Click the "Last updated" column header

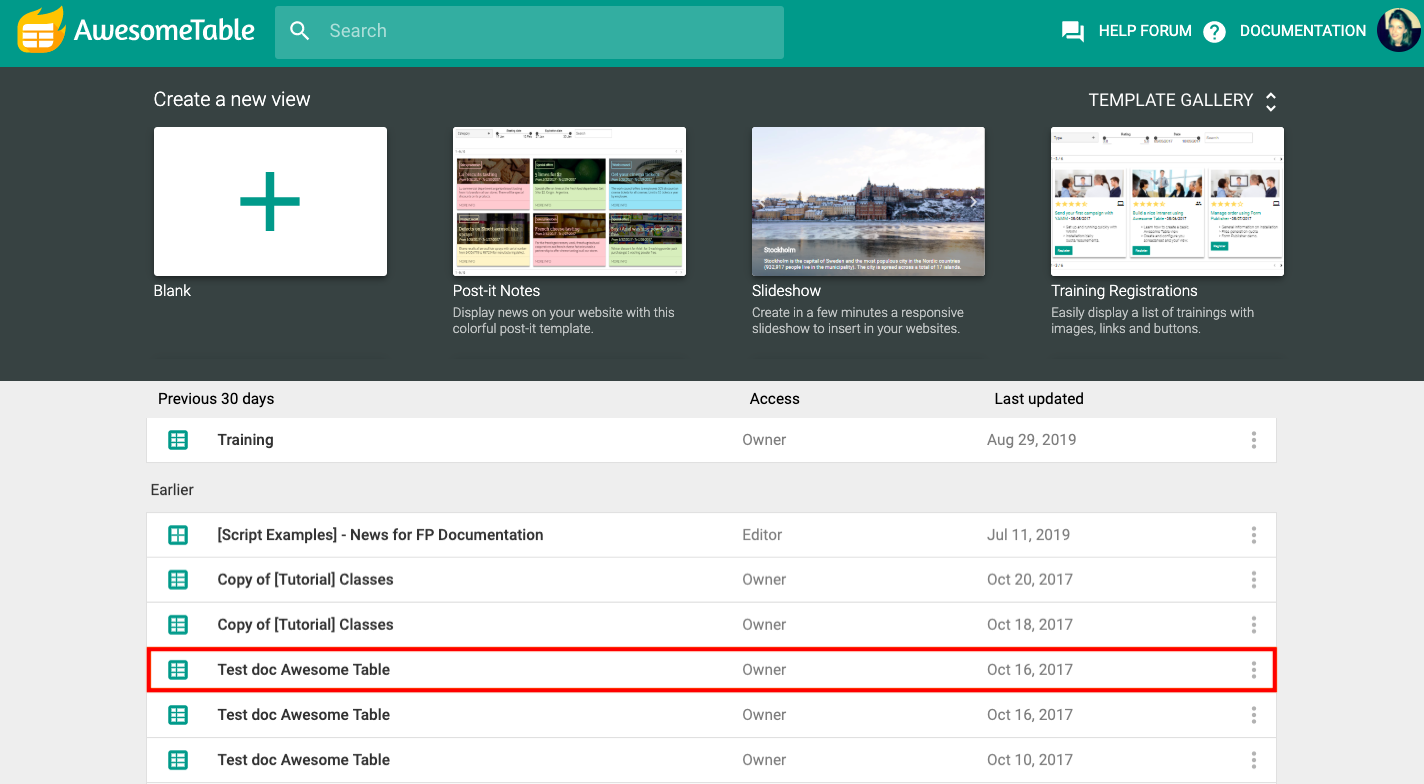[x=1038, y=399]
